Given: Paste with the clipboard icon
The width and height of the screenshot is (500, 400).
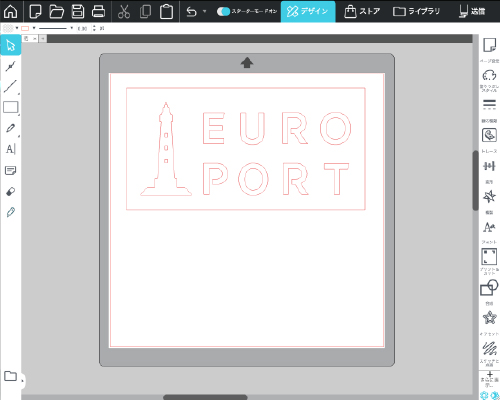Looking at the screenshot, I should click(166, 12).
